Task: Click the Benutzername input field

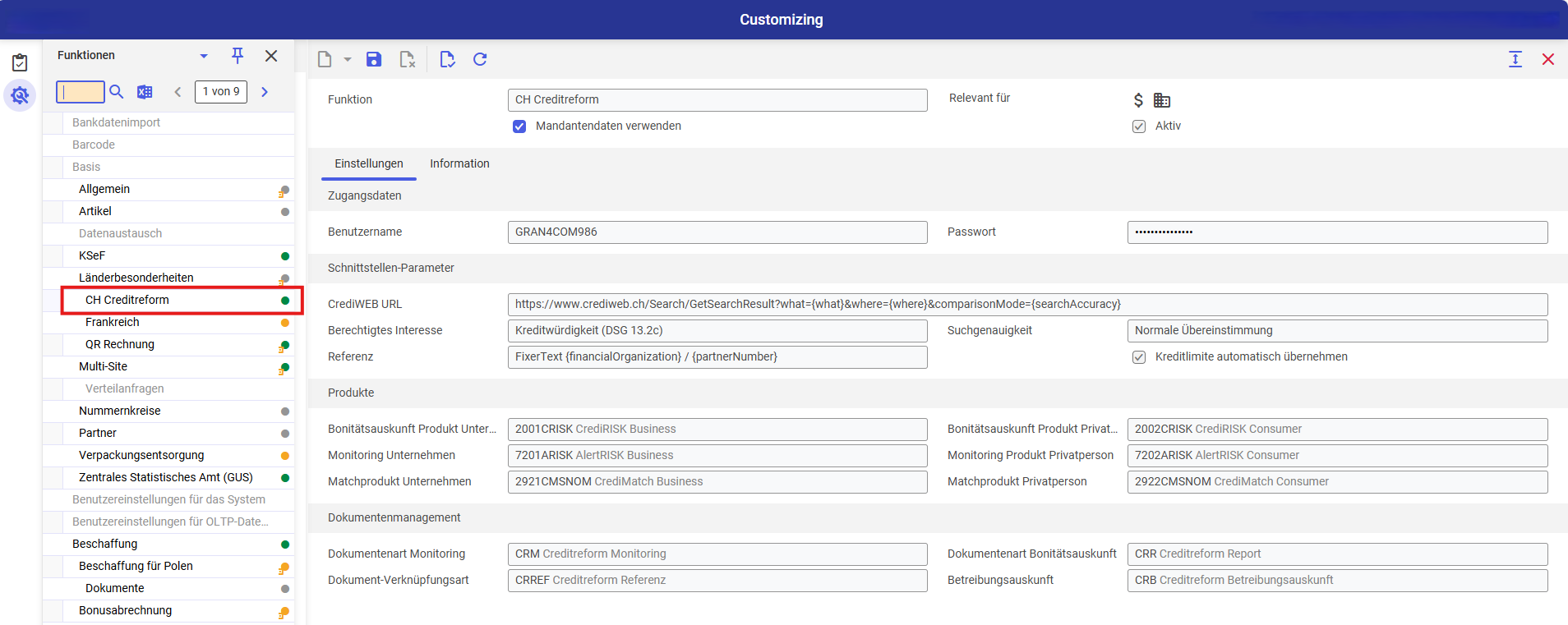Action: [717, 232]
